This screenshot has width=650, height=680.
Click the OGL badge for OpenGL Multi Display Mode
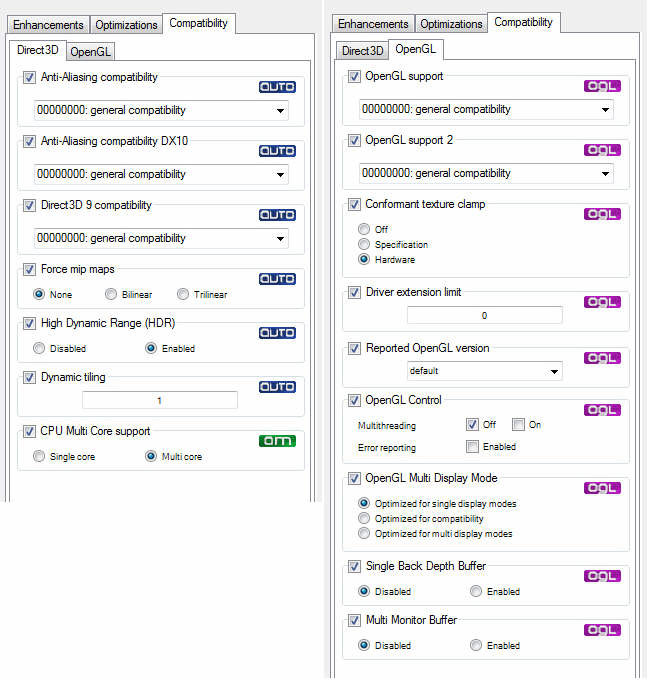pos(602,488)
